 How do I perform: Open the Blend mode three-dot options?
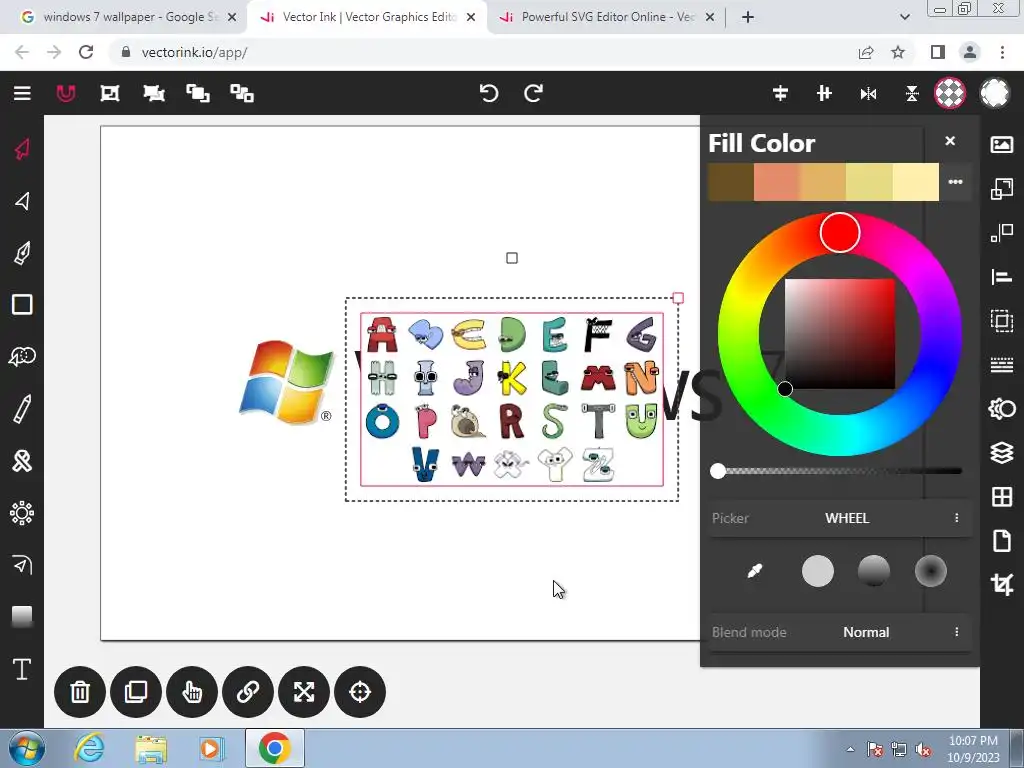(x=957, y=632)
